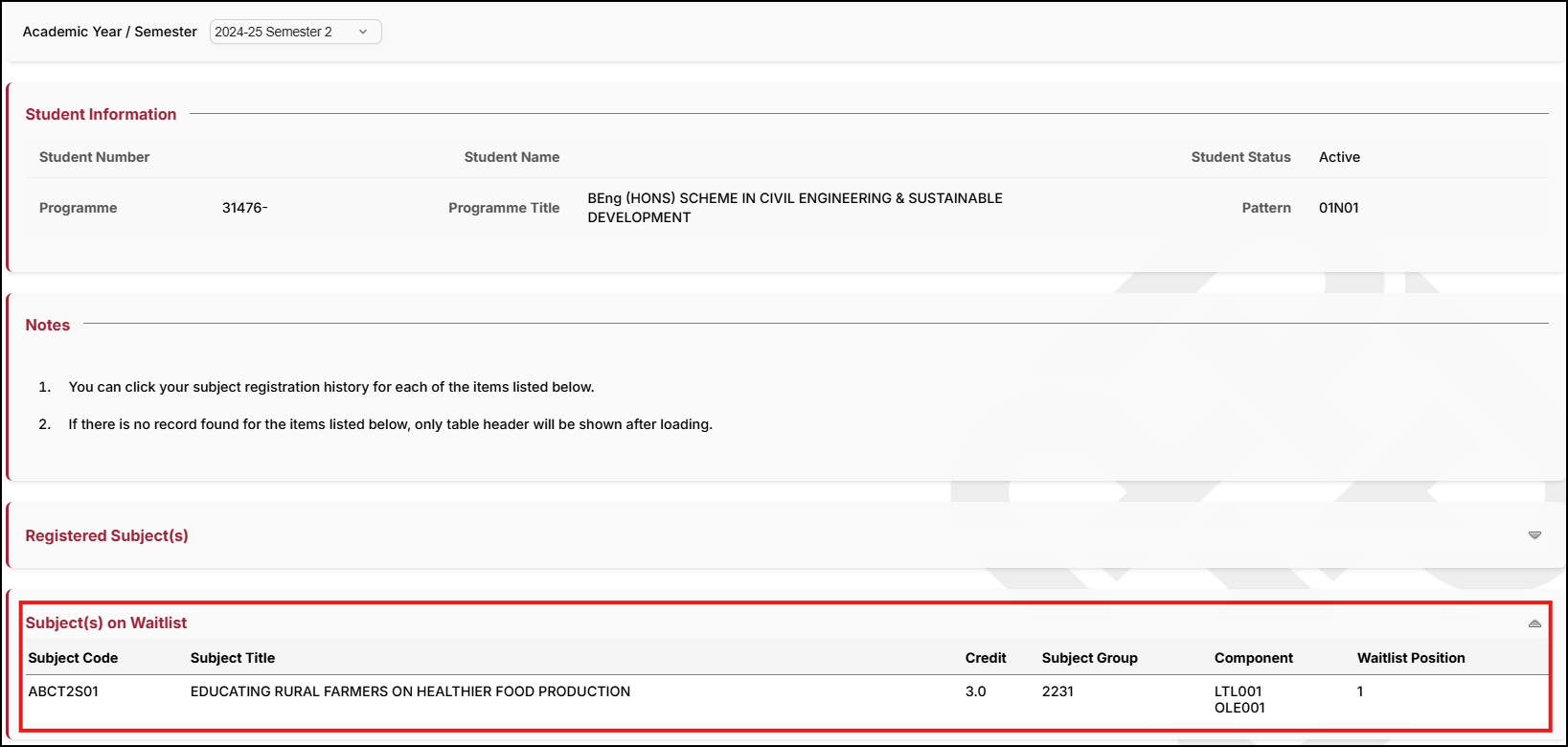Click the Student Information heading
The height and width of the screenshot is (747, 1568).
tap(101, 114)
